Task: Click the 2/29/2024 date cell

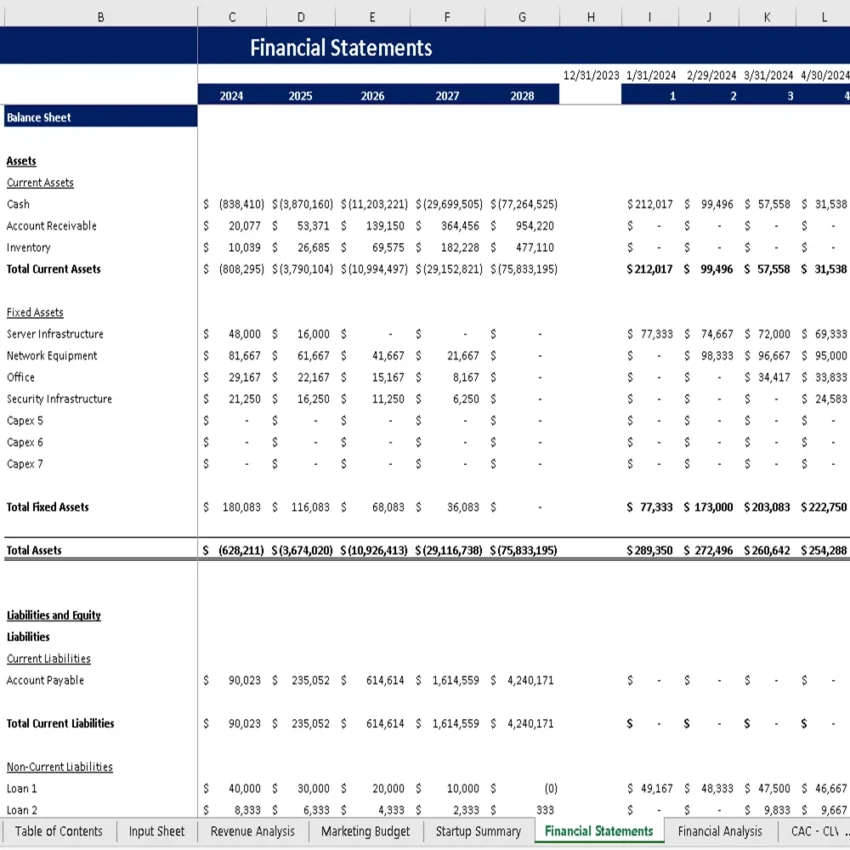Action: [711, 75]
